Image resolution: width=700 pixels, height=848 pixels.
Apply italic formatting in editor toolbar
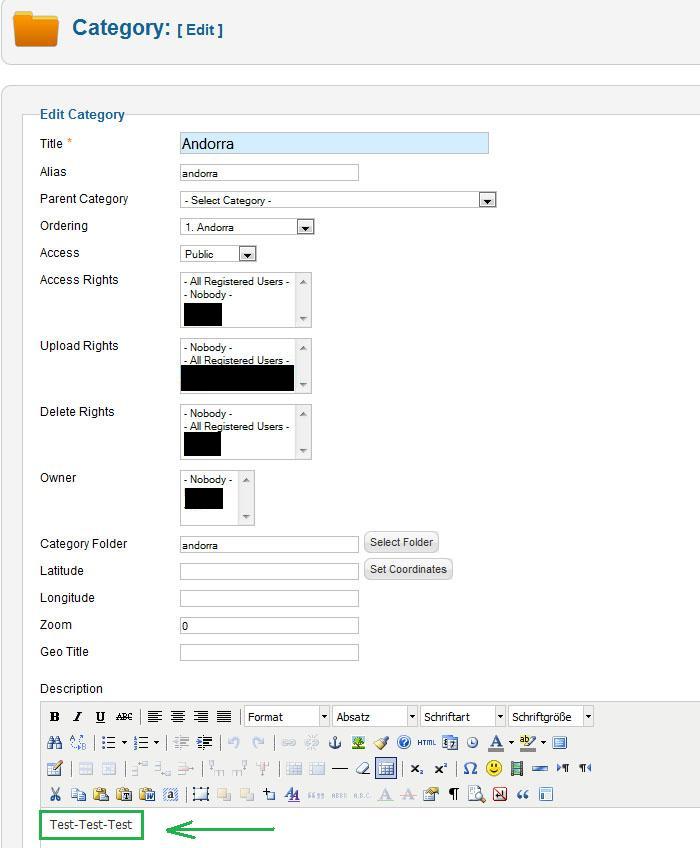77,717
